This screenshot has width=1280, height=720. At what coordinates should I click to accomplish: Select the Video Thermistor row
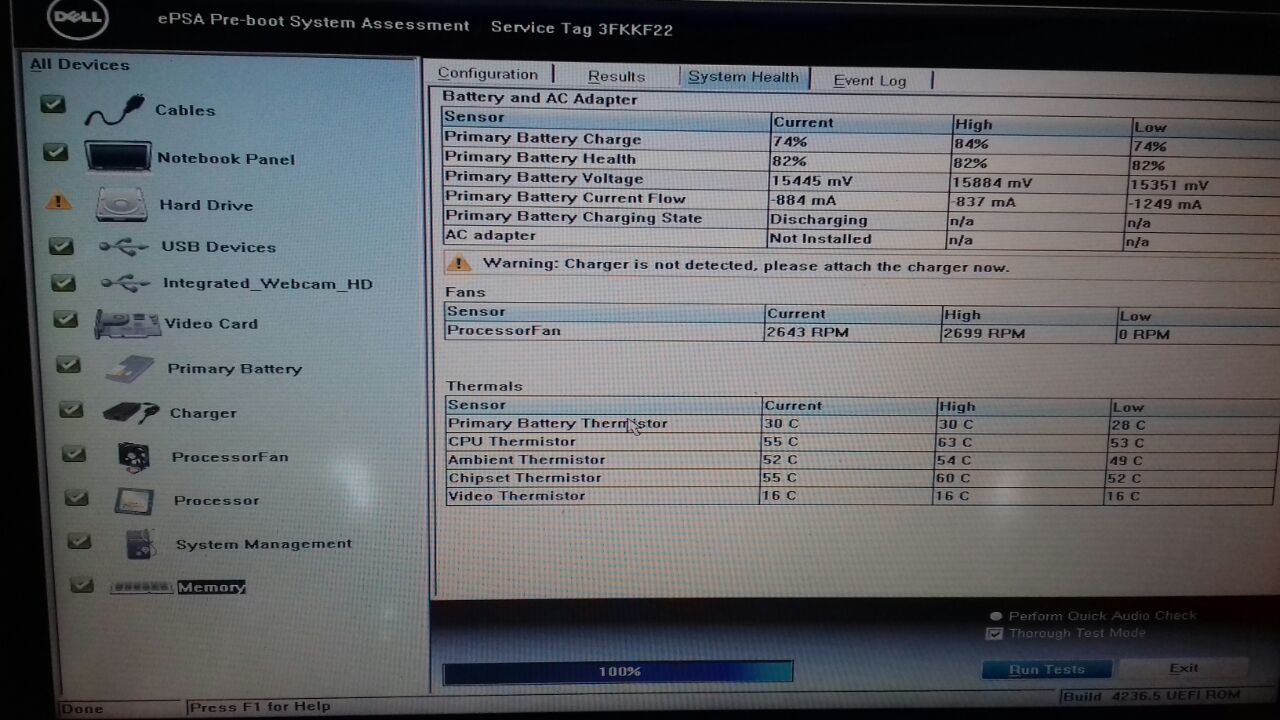pyautogui.click(x=862, y=496)
